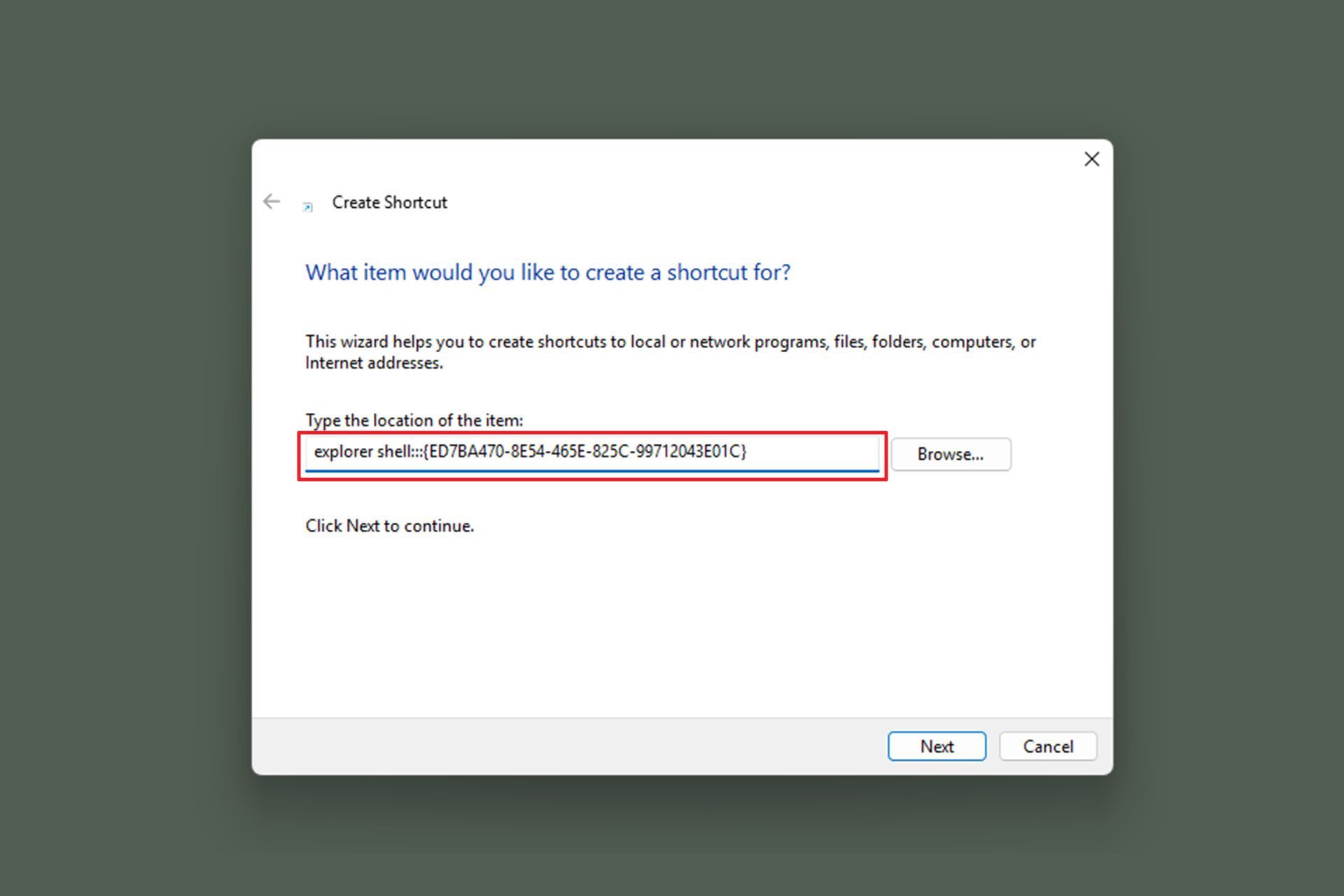This screenshot has width=1344, height=896.
Task: Click the 'Internet addresses' line of text
Action: pos(374,363)
